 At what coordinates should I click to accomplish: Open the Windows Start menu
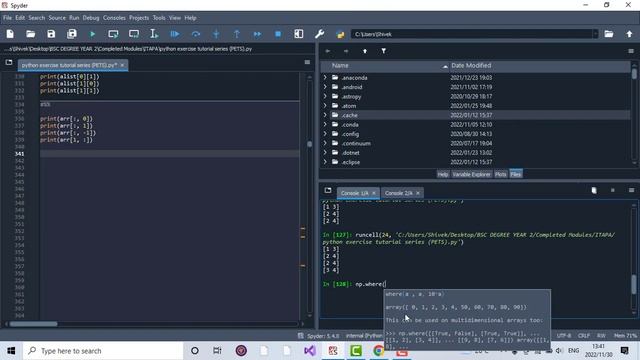tap(11, 351)
